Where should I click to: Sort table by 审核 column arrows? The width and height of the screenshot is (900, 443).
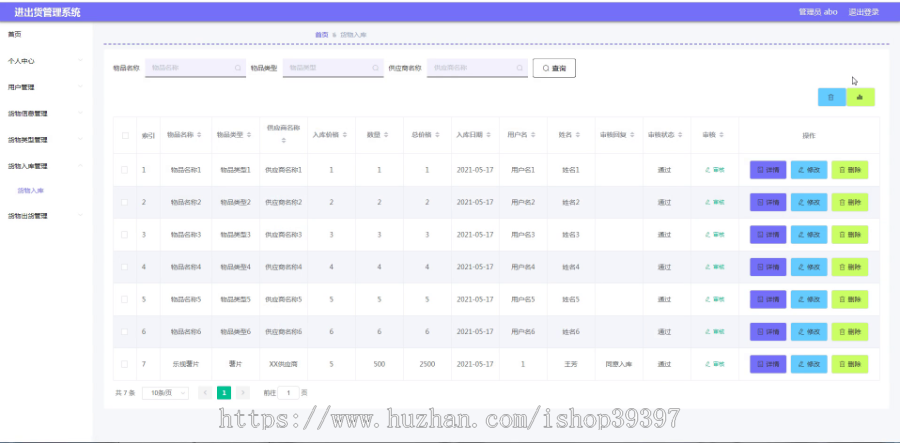[721, 135]
